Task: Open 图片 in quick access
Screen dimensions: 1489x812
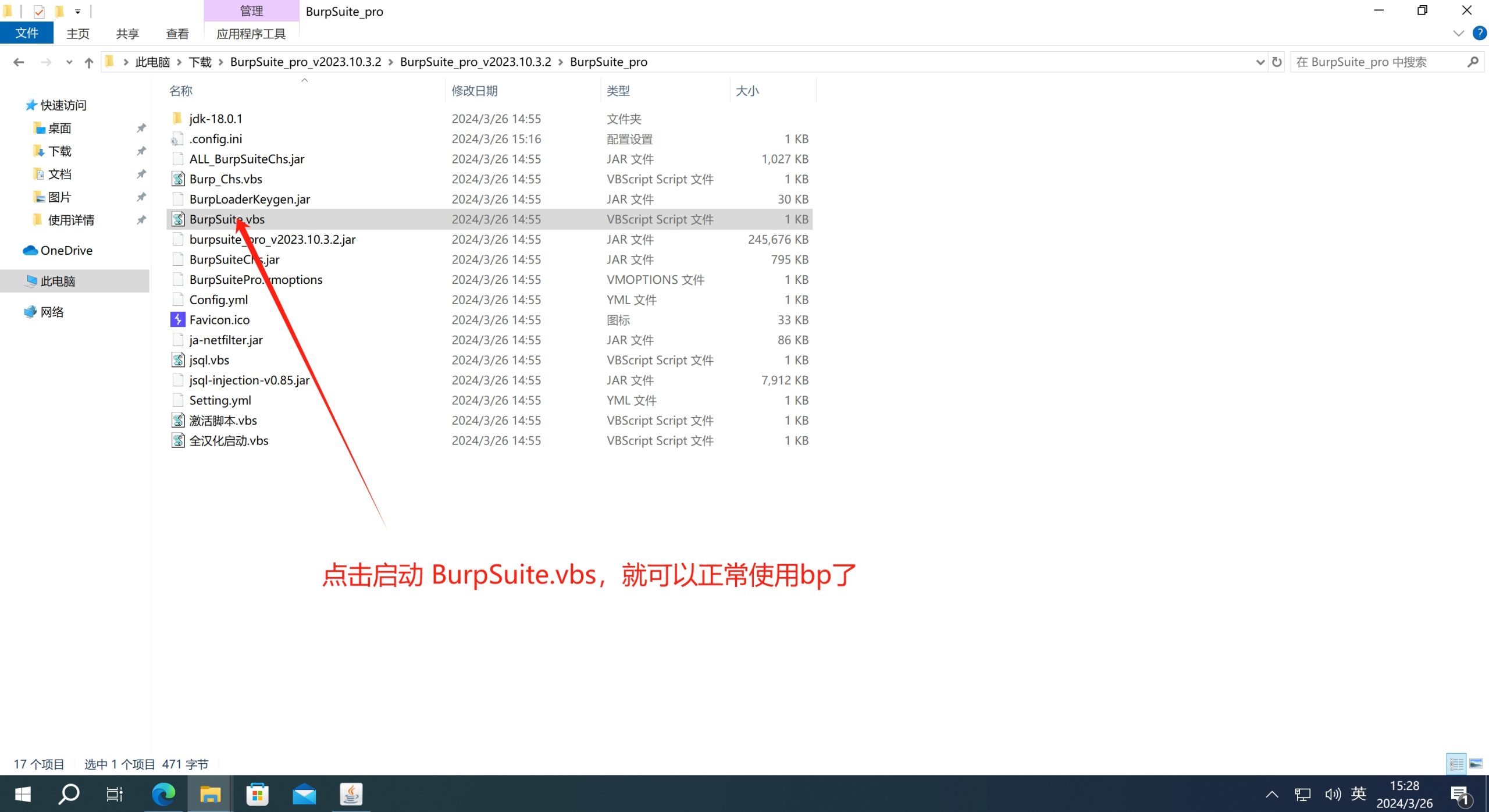Action: pos(59,197)
